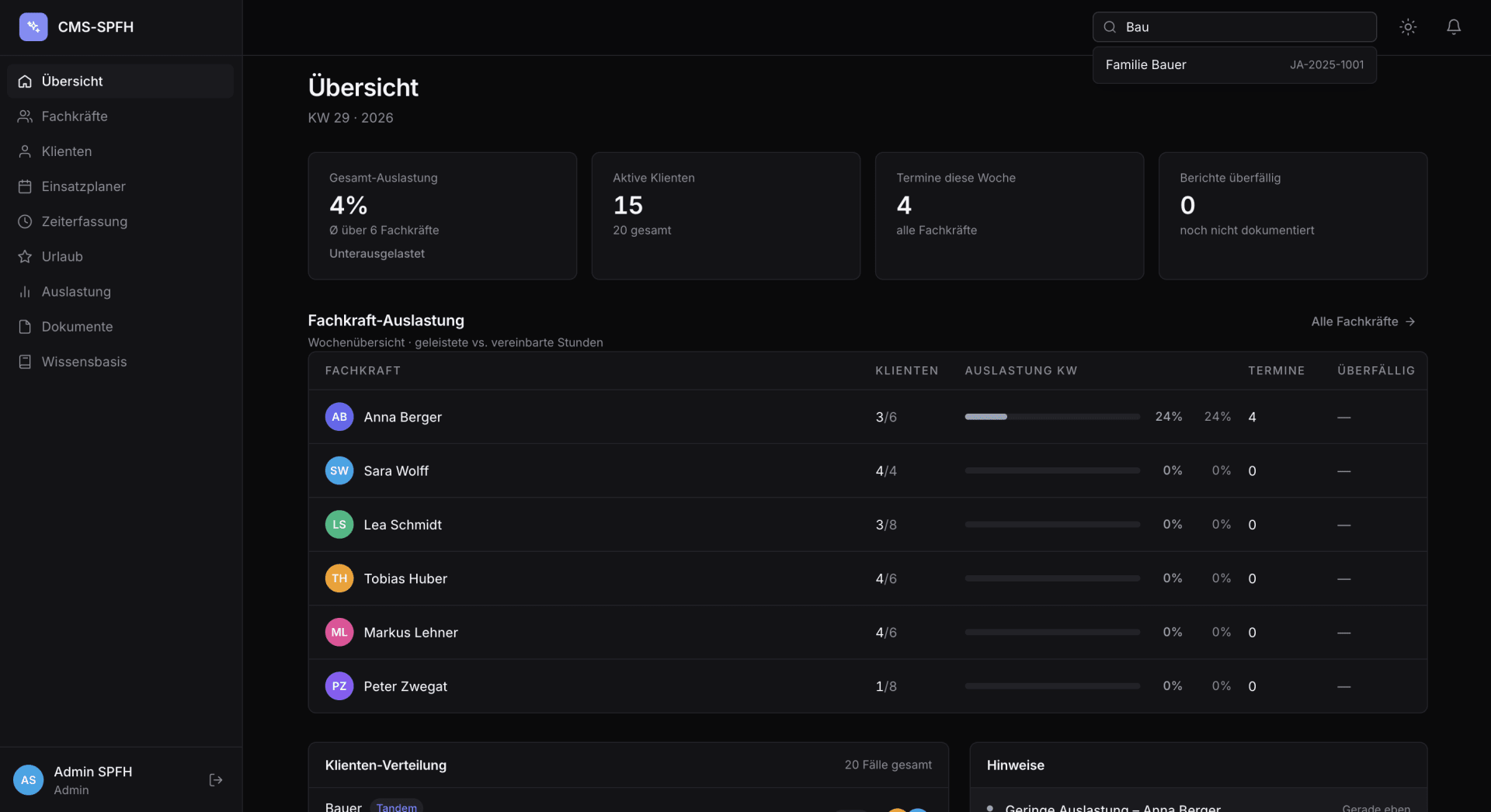Image resolution: width=1491 pixels, height=812 pixels.
Task: Open the Termine diese Woche card
Action: (x=1010, y=216)
